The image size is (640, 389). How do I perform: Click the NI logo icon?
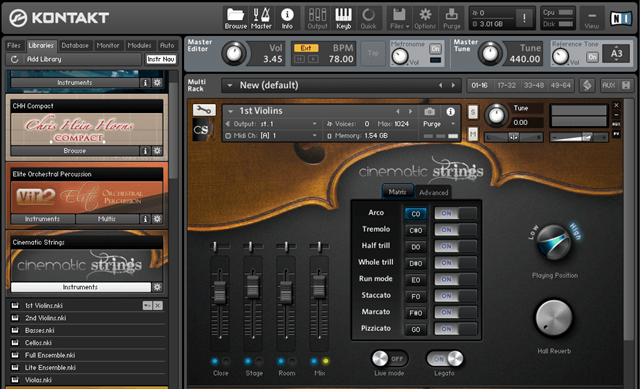tap(620, 18)
